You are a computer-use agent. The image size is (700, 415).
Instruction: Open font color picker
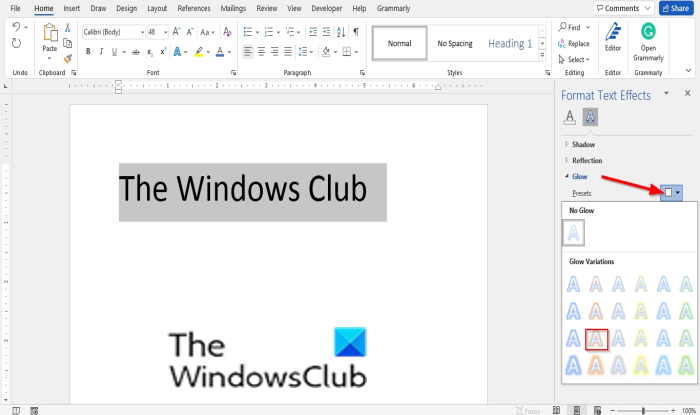229,52
